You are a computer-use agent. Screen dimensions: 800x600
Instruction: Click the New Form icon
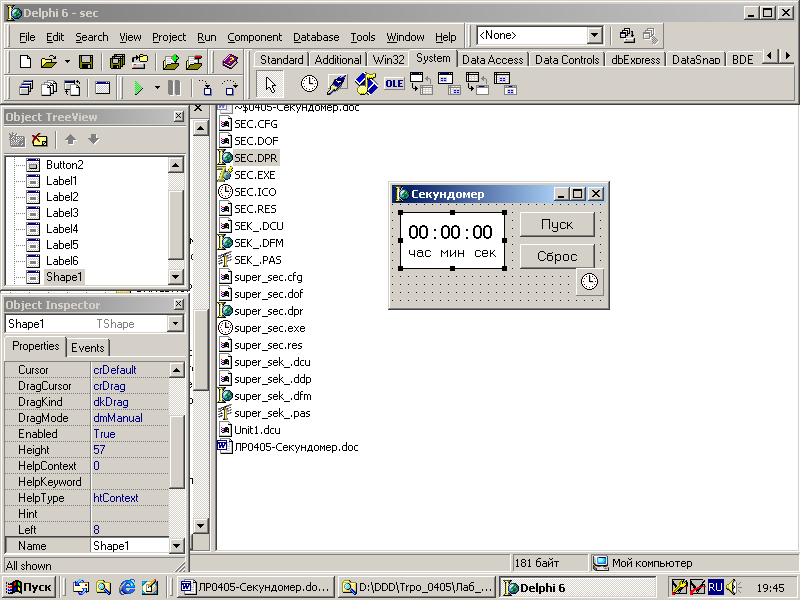click(x=103, y=88)
